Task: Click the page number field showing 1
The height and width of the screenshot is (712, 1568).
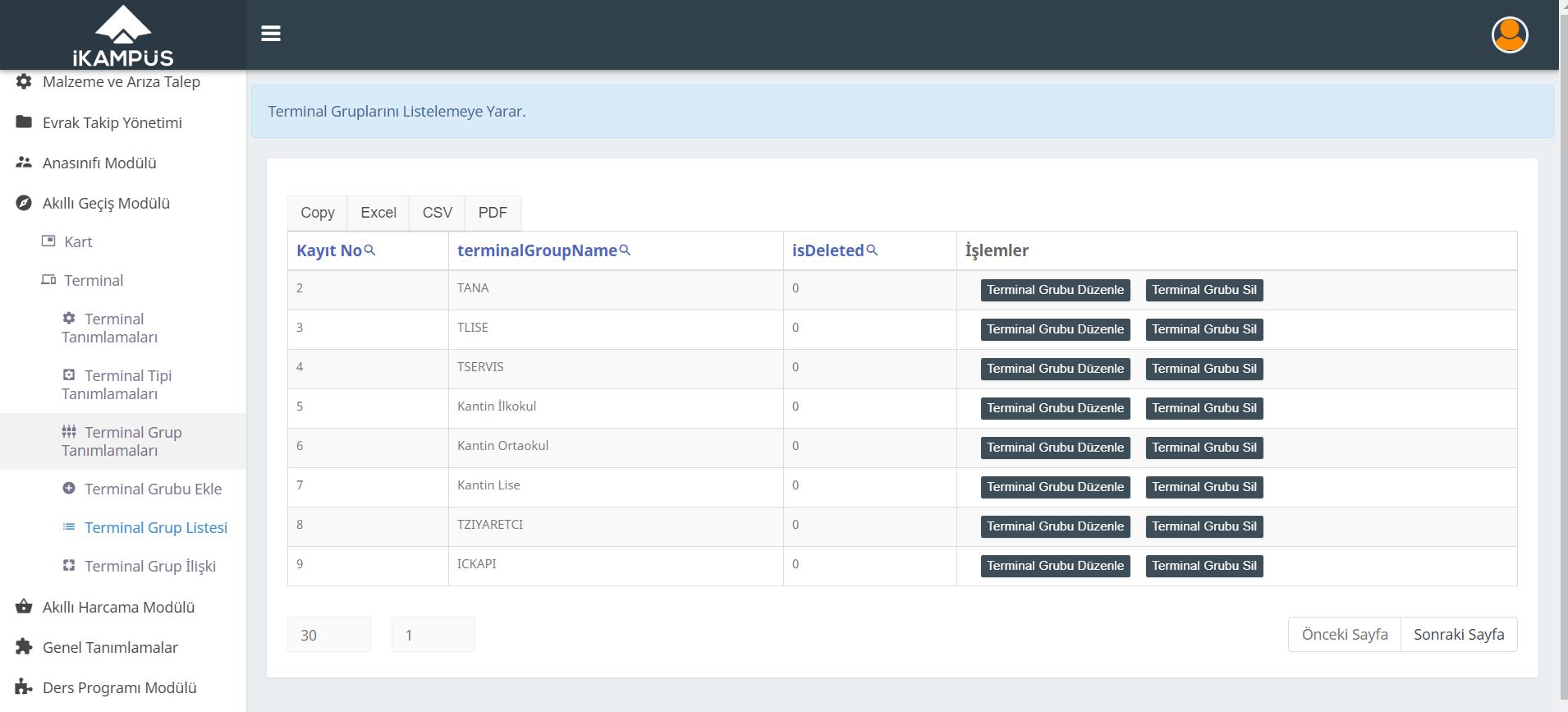Action: click(x=433, y=635)
